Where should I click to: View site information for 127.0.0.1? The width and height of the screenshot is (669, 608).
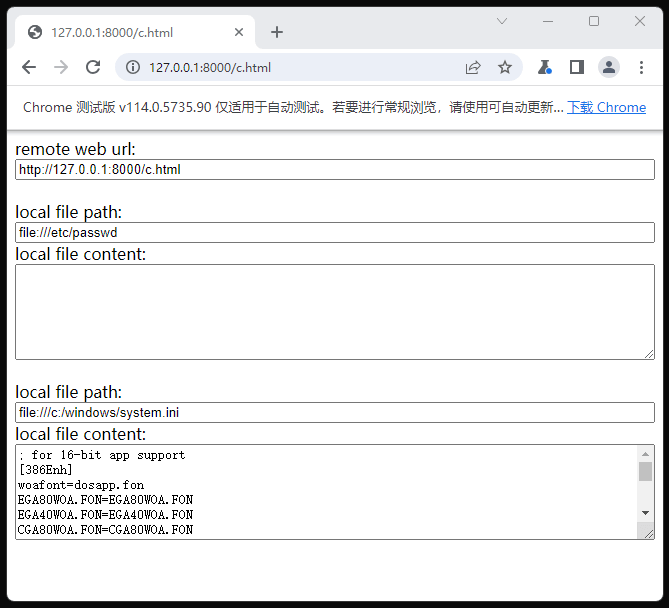[133, 67]
